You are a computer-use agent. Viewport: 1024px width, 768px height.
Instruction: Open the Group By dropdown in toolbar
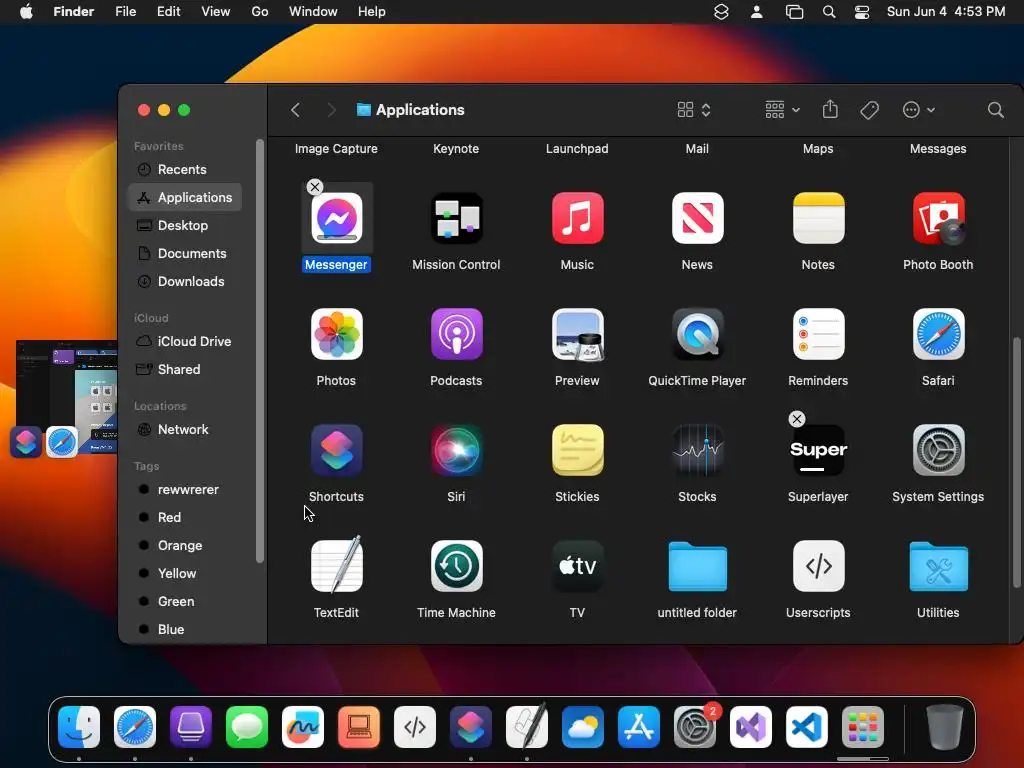tap(782, 110)
